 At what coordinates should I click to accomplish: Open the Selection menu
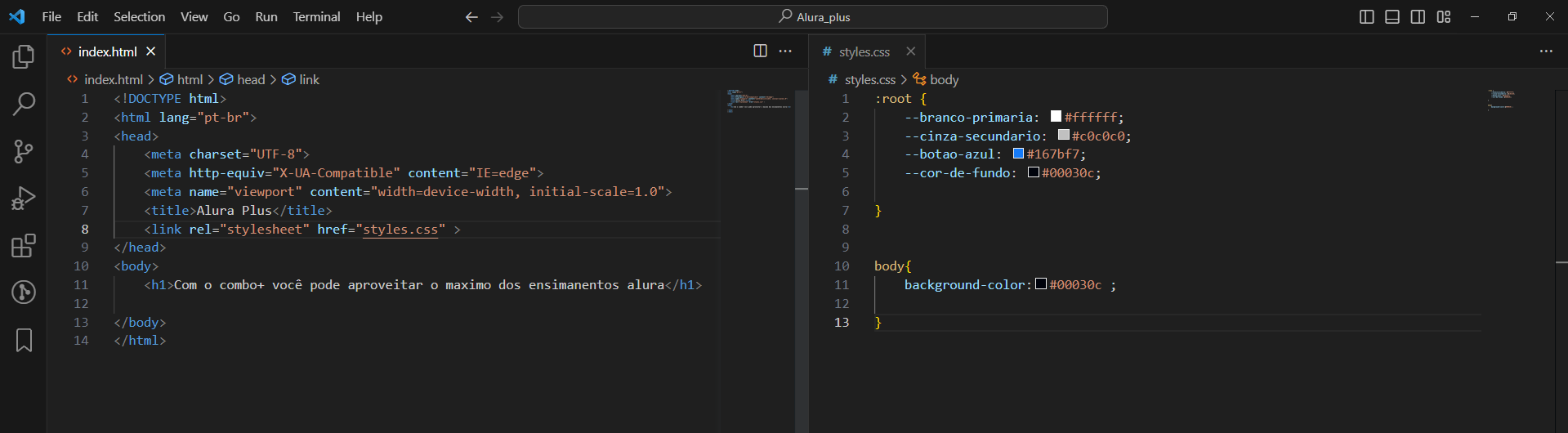(x=139, y=16)
